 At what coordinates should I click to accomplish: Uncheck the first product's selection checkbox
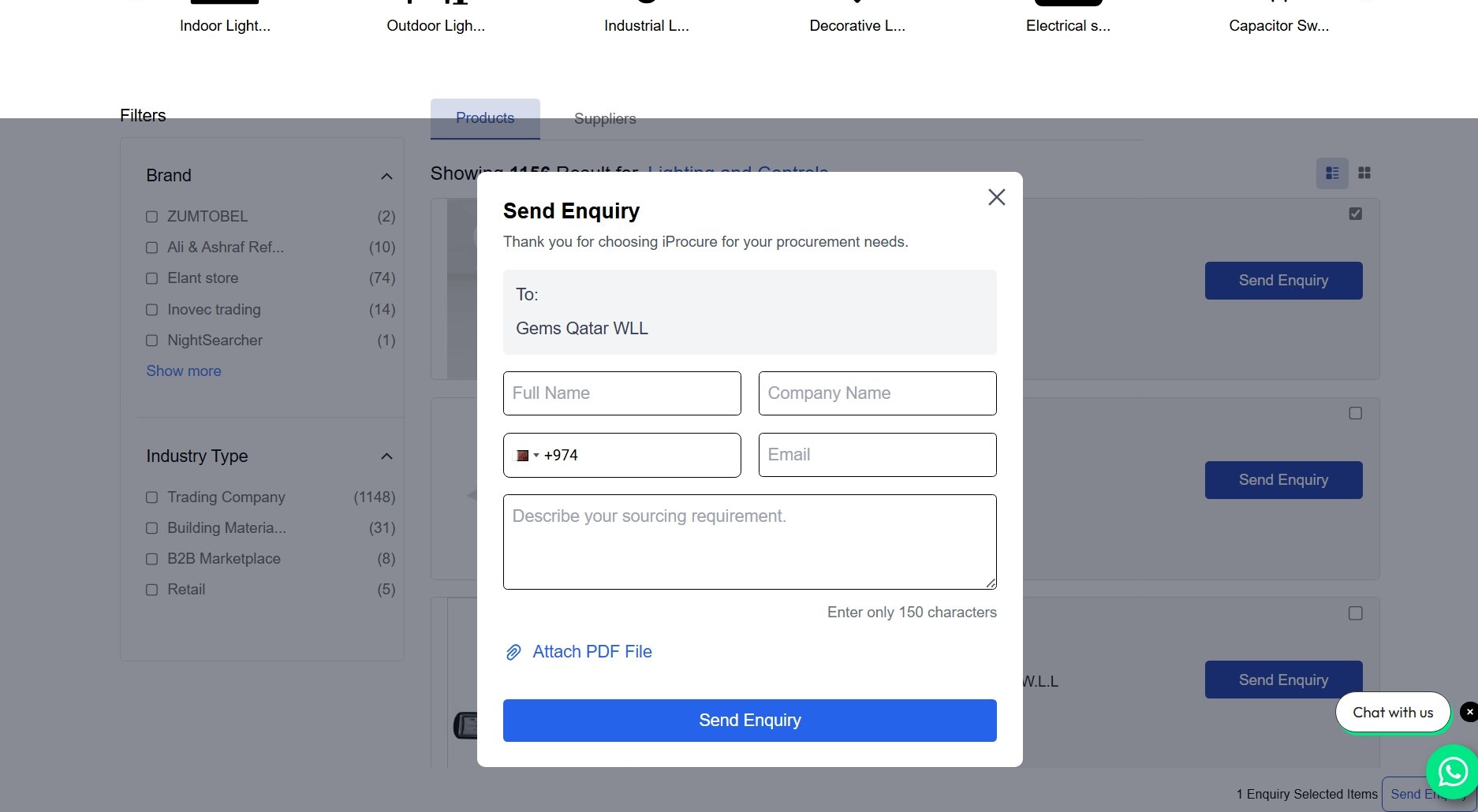click(1355, 214)
